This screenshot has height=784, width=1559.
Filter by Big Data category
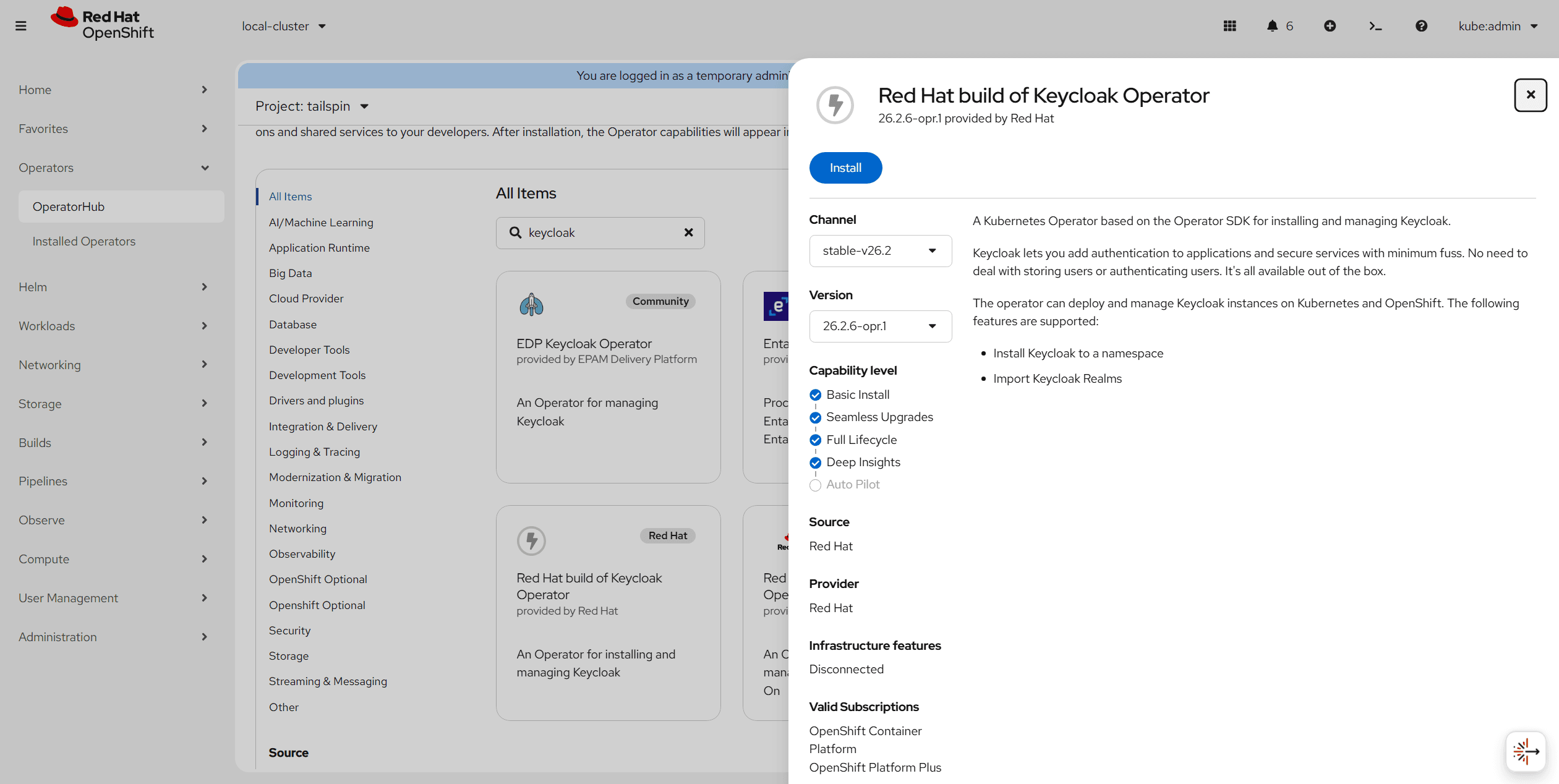click(290, 273)
